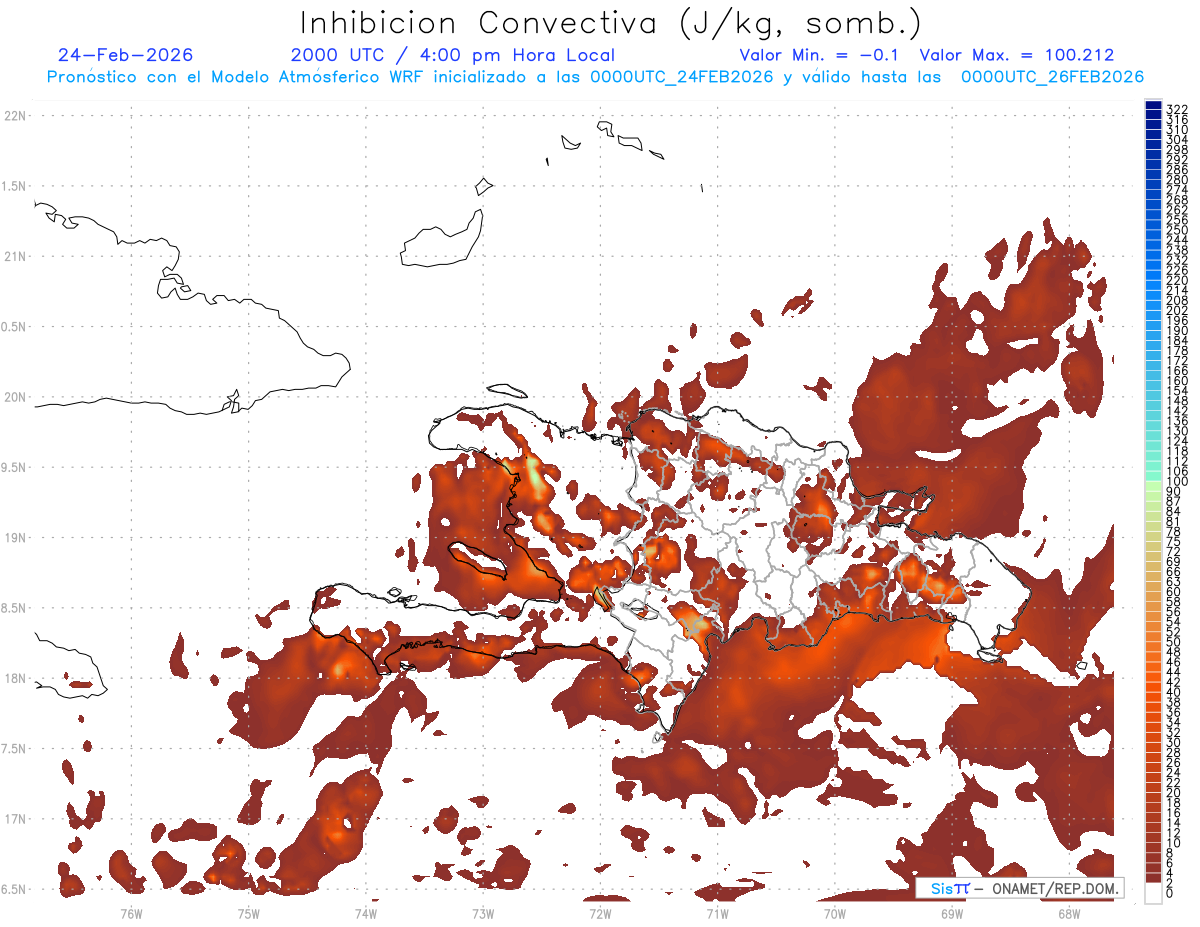Viewport: 1200px width, 927px height.
Task: Select the "75W" longitude label
Action: coord(248,913)
